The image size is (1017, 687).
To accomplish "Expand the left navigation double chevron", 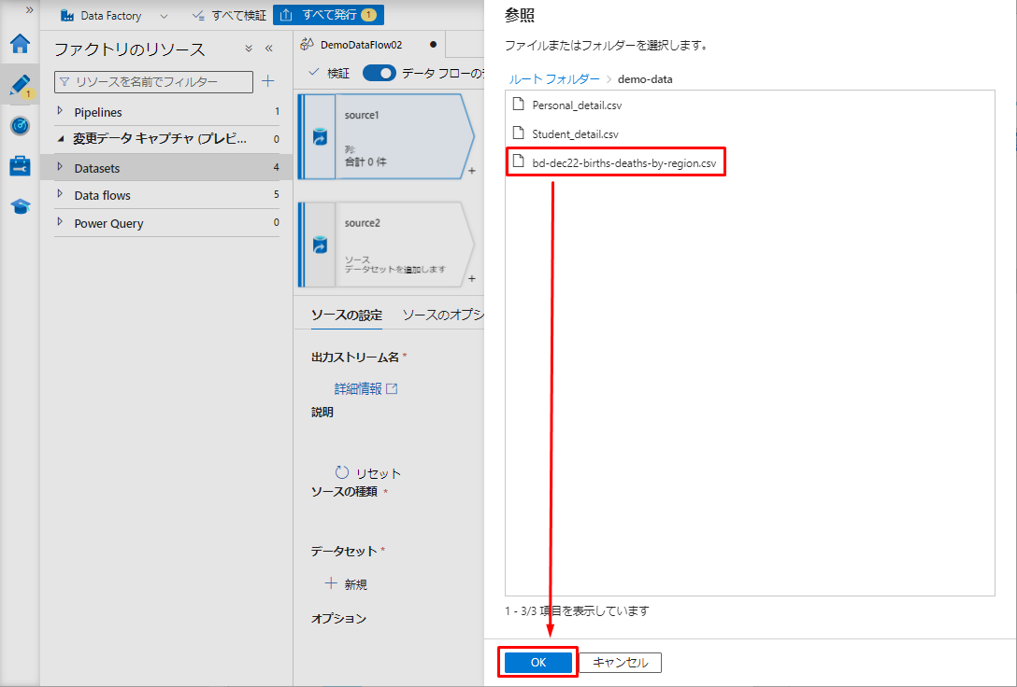I will click(x=29, y=10).
